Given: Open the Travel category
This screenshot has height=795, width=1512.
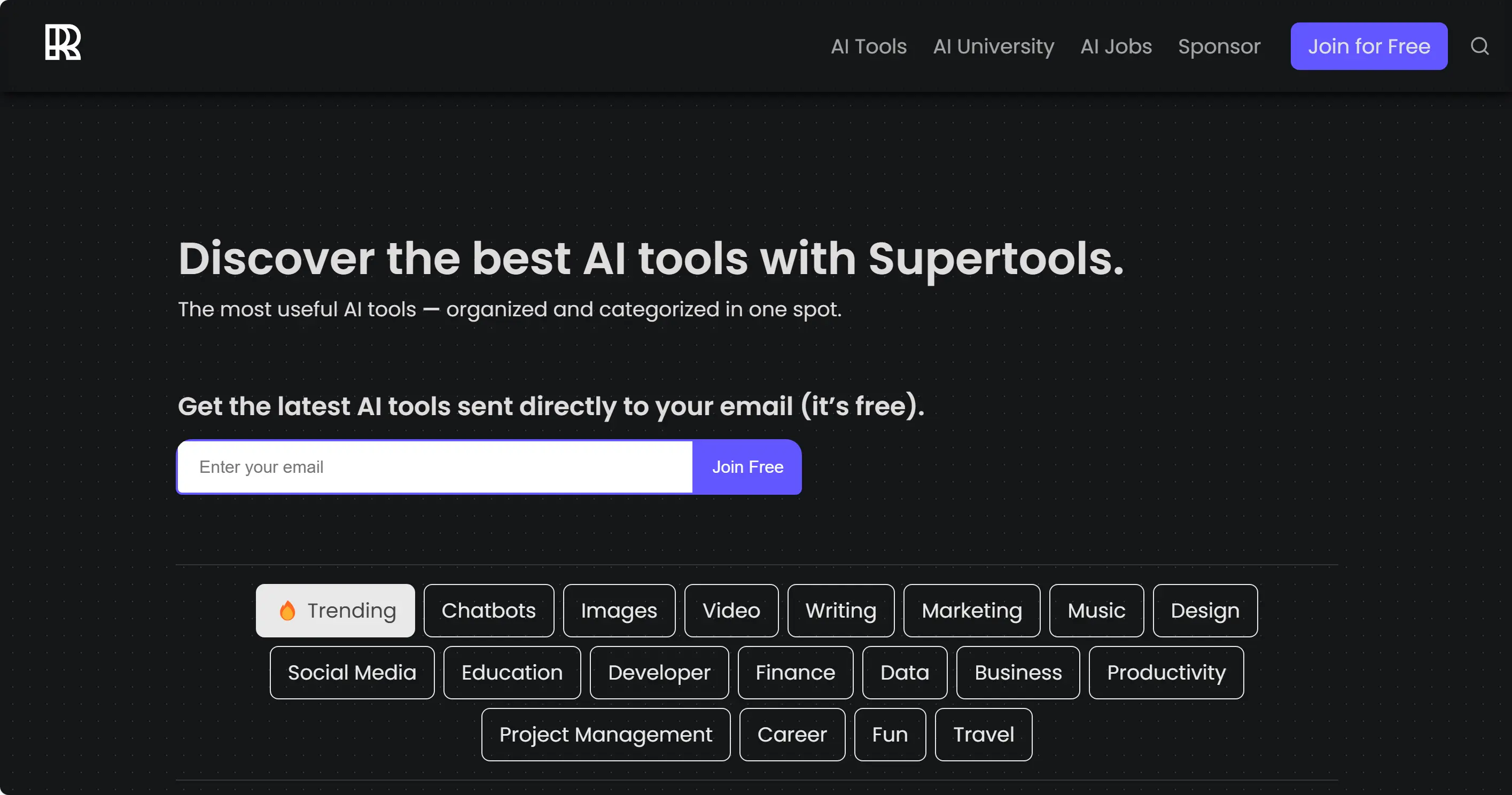Looking at the screenshot, I should point(984,735).
